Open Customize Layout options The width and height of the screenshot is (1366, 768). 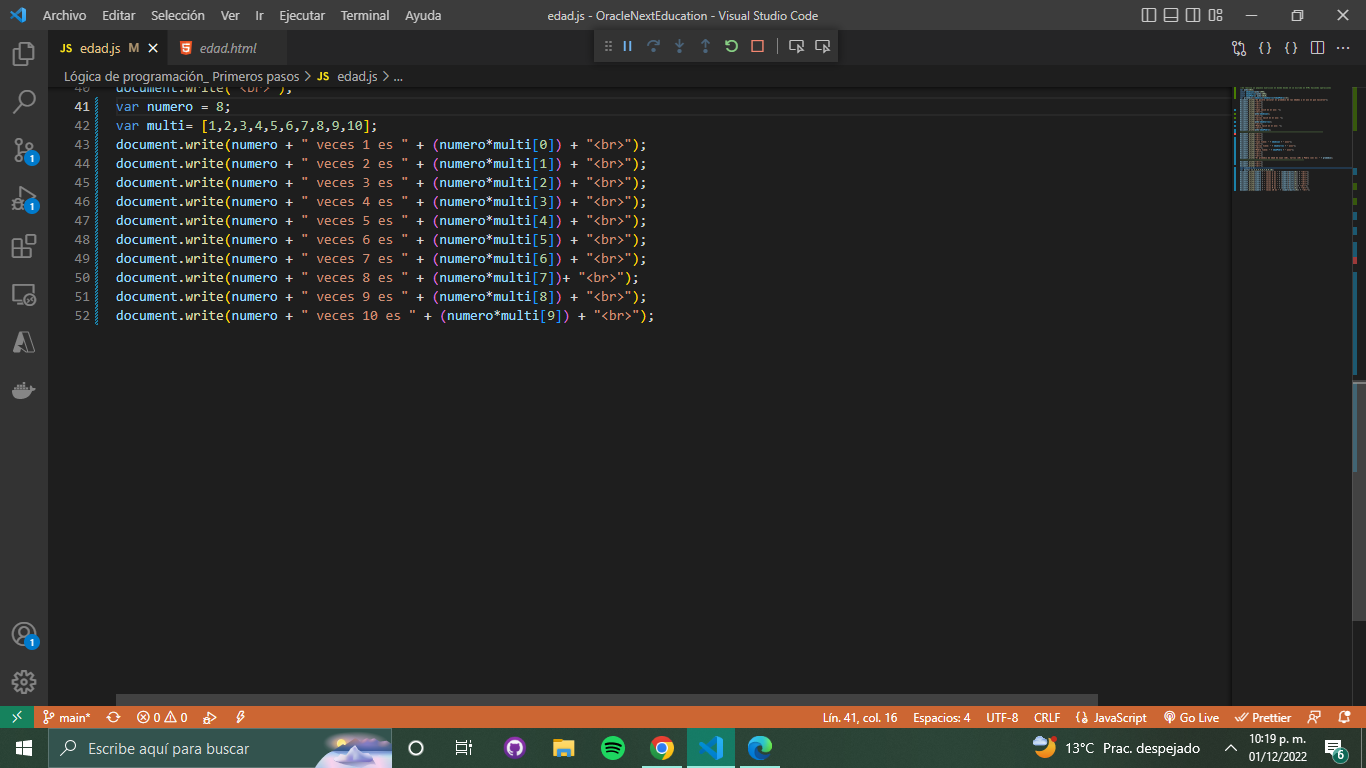(1216, 15)
